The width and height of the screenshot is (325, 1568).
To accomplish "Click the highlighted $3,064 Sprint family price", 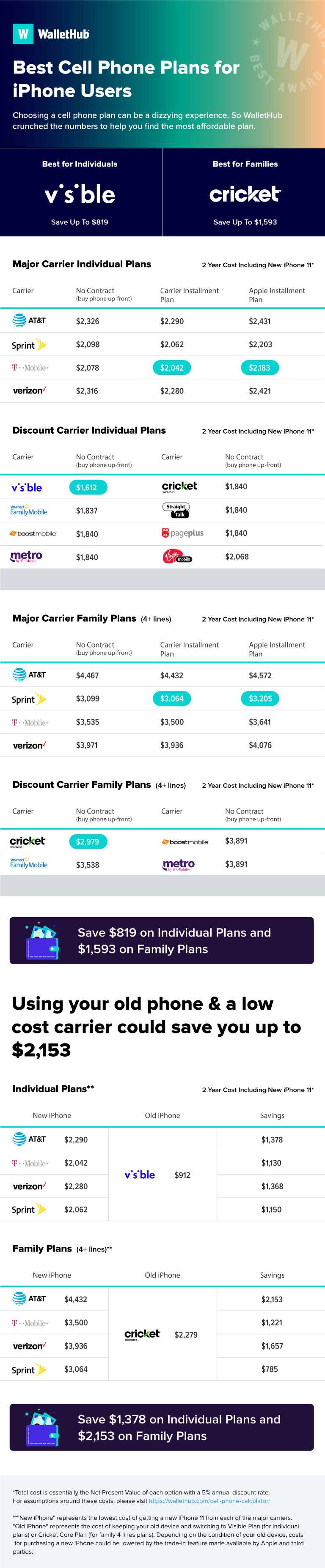I will point(172,699).
